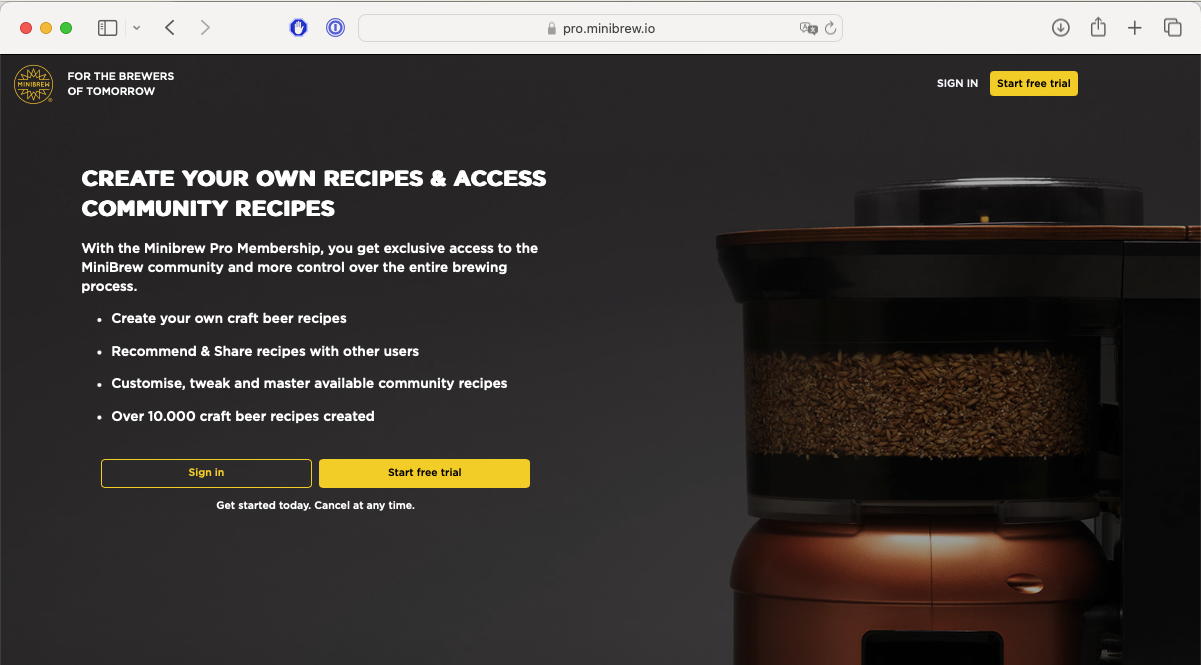This screenshot has height=665, width=1201.
Task: Toggle the Safari sidebar icon
Action: pyautogui.click(x=107, y=28)
